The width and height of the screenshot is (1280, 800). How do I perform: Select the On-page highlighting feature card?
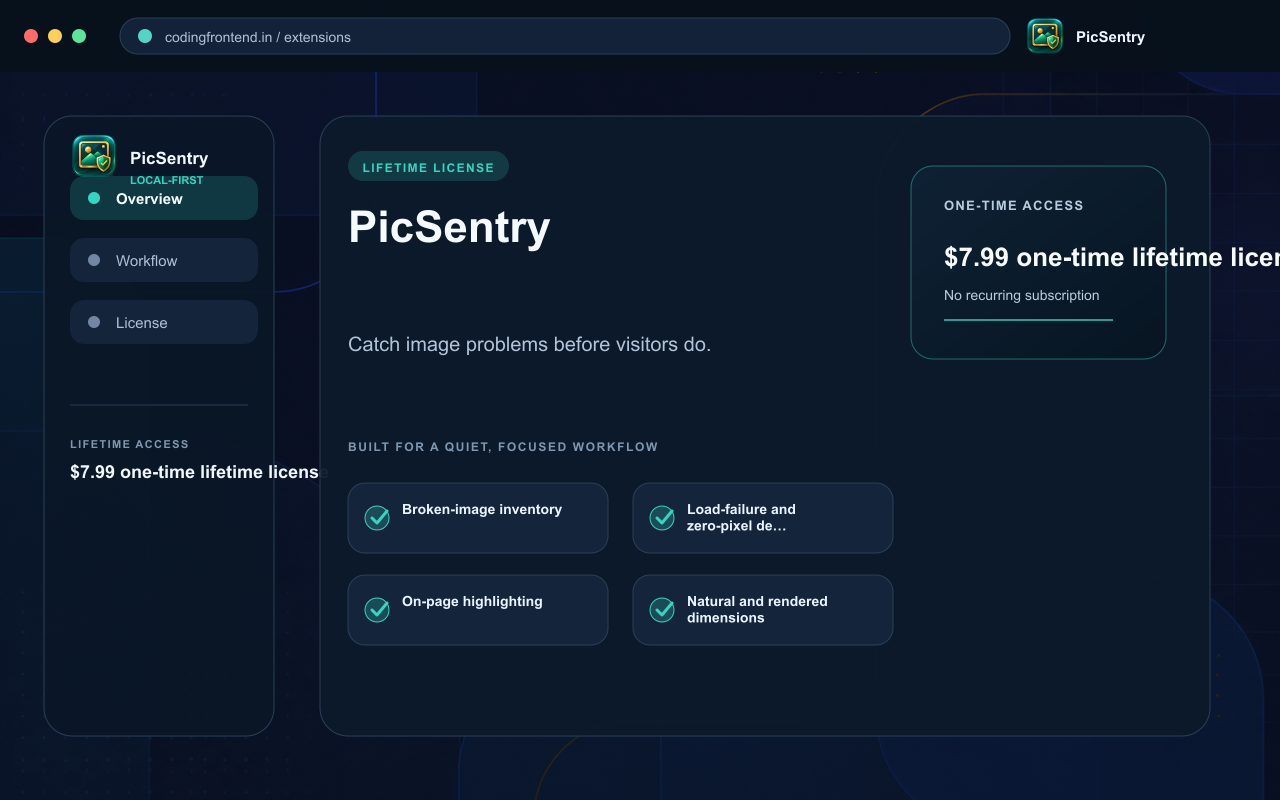click(478, 610)
